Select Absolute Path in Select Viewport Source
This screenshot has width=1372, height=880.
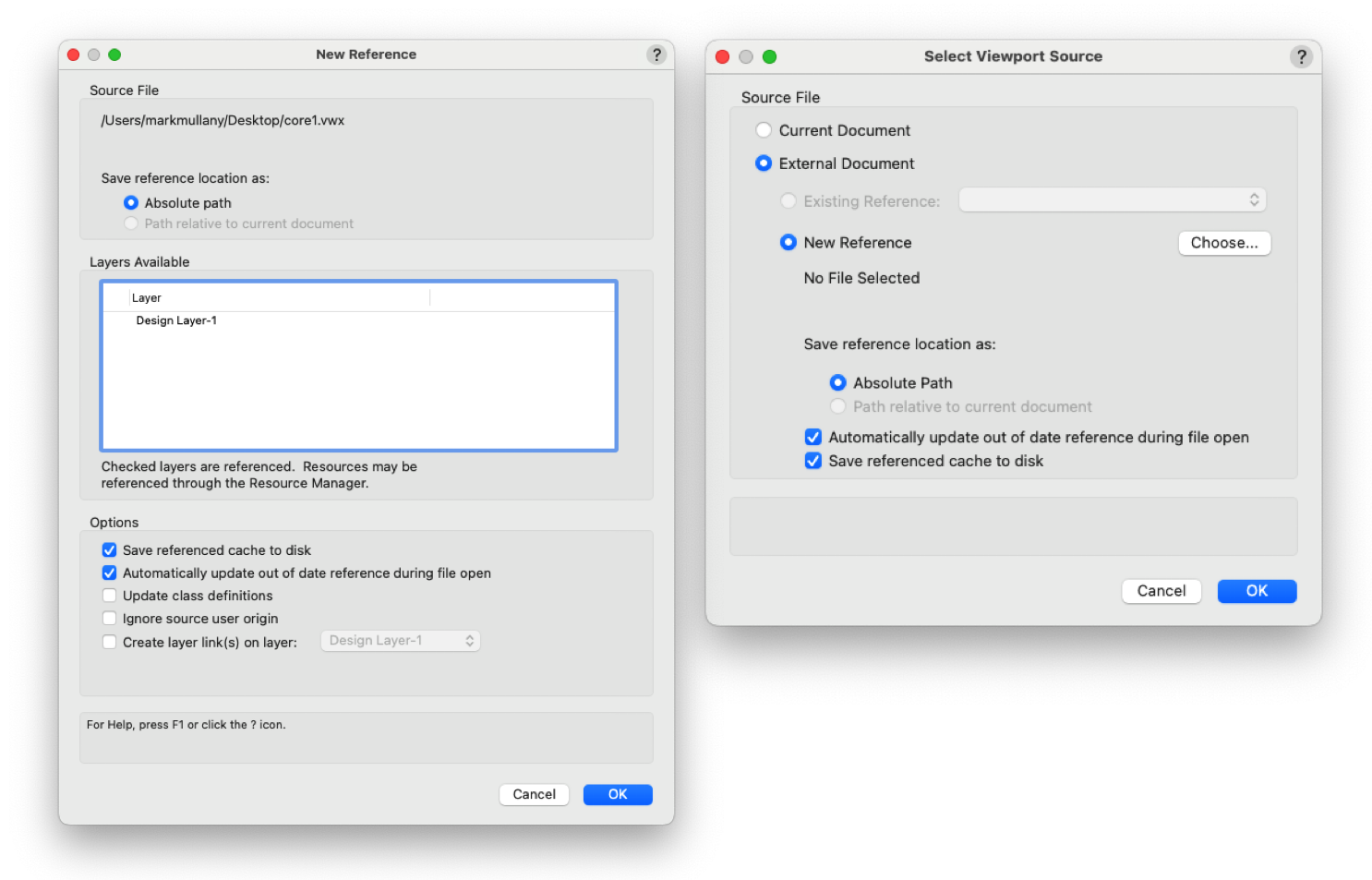(837, 382)
